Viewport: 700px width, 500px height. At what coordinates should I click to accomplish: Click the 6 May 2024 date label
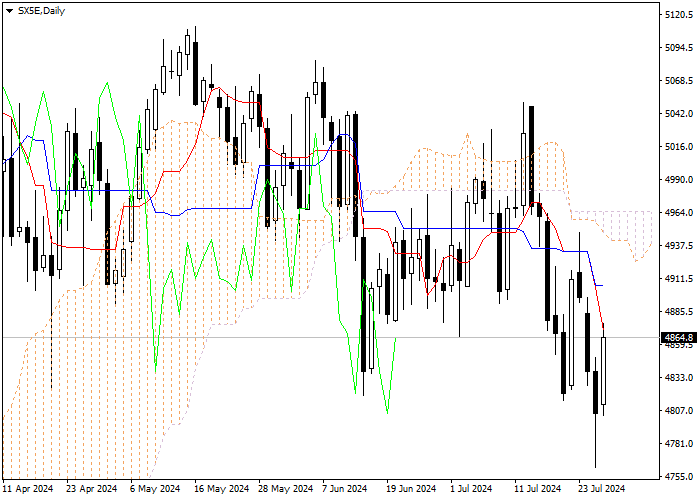click(155, 489)
